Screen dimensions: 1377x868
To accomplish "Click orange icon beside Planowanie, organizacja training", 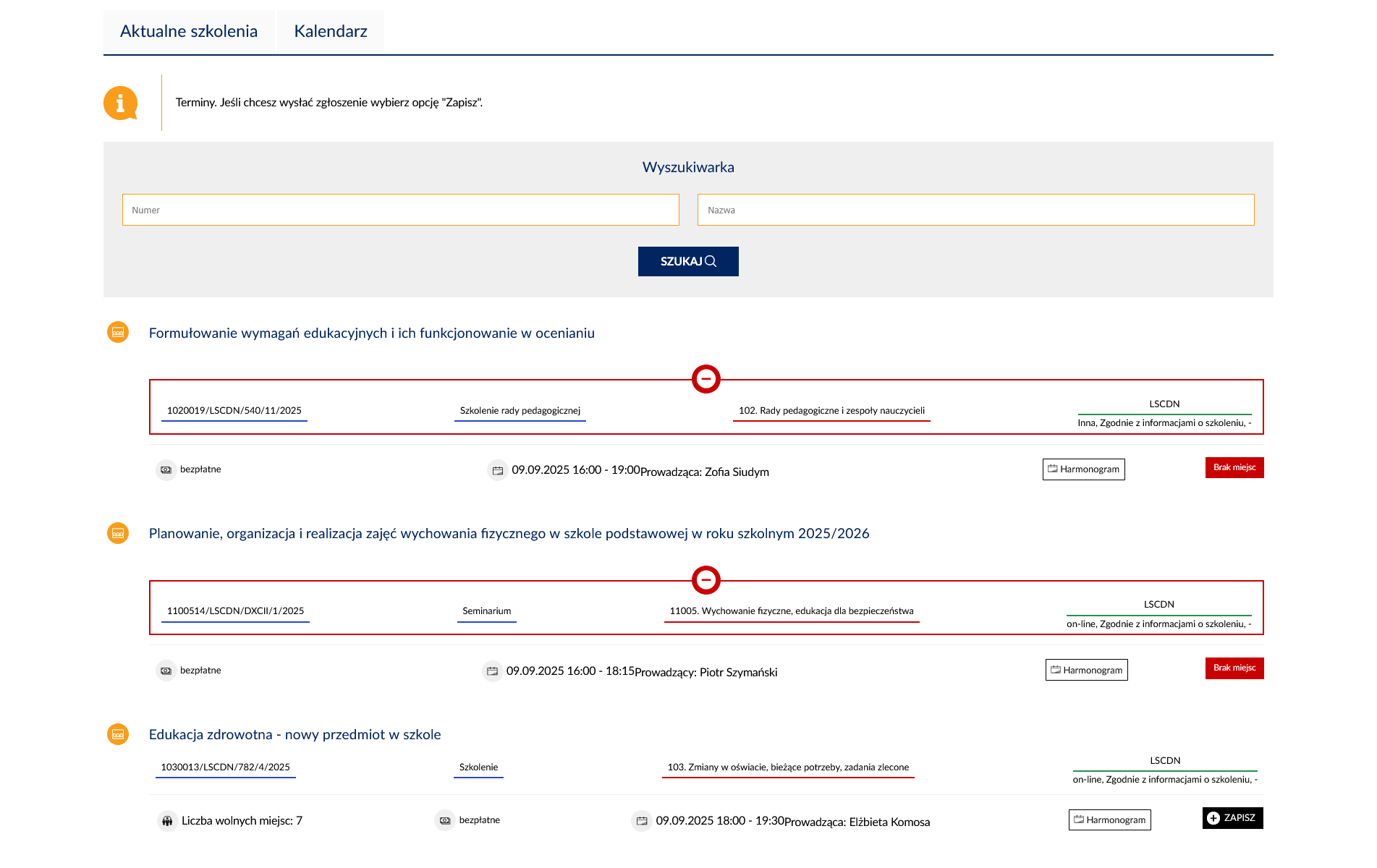I will (118, 533).
